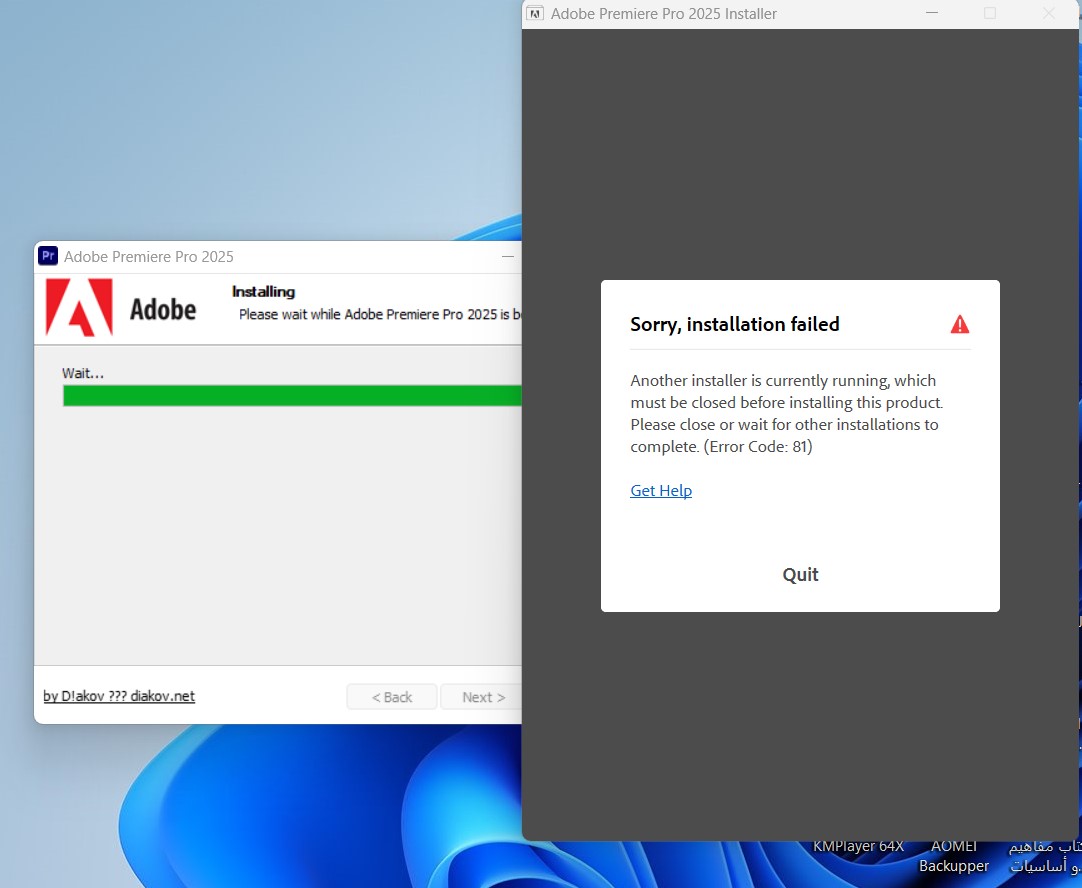Minimize the Adobe Premiere Pro 2025 setup window
Screen dimensions: 1082x888
(x=508, y=257)
